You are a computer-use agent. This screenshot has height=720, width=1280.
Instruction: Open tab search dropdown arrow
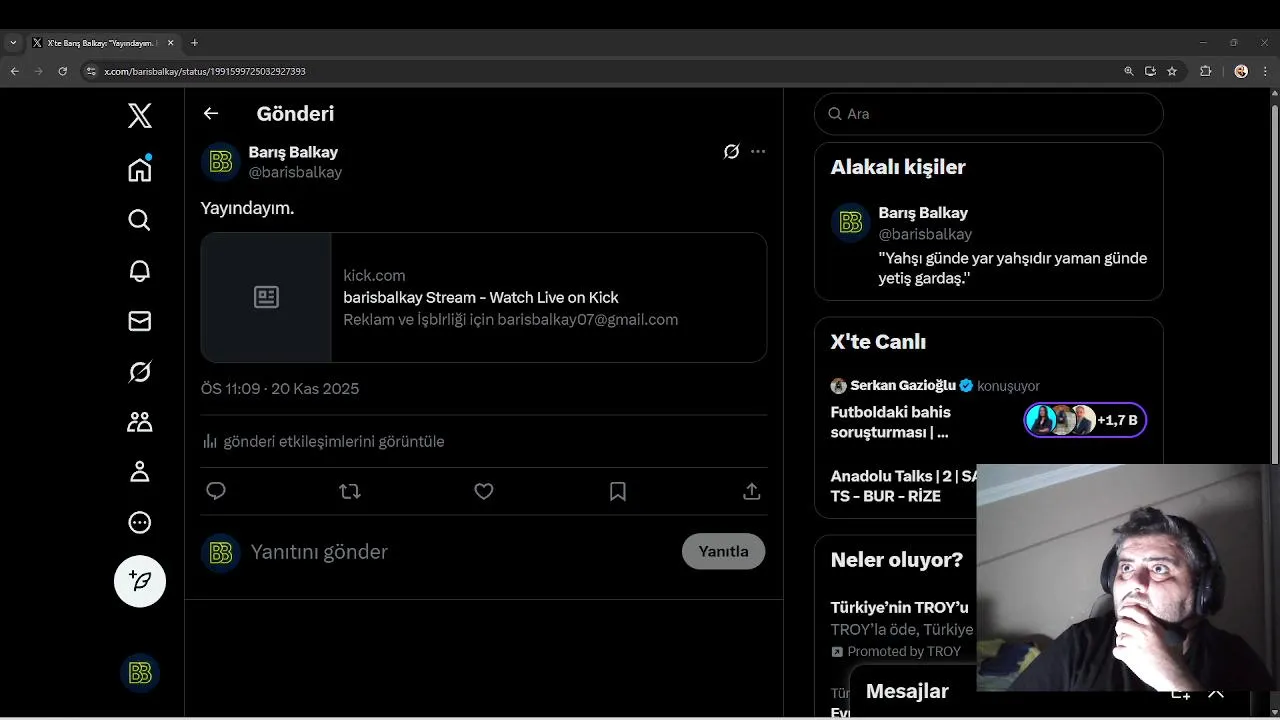pos(13,43)
